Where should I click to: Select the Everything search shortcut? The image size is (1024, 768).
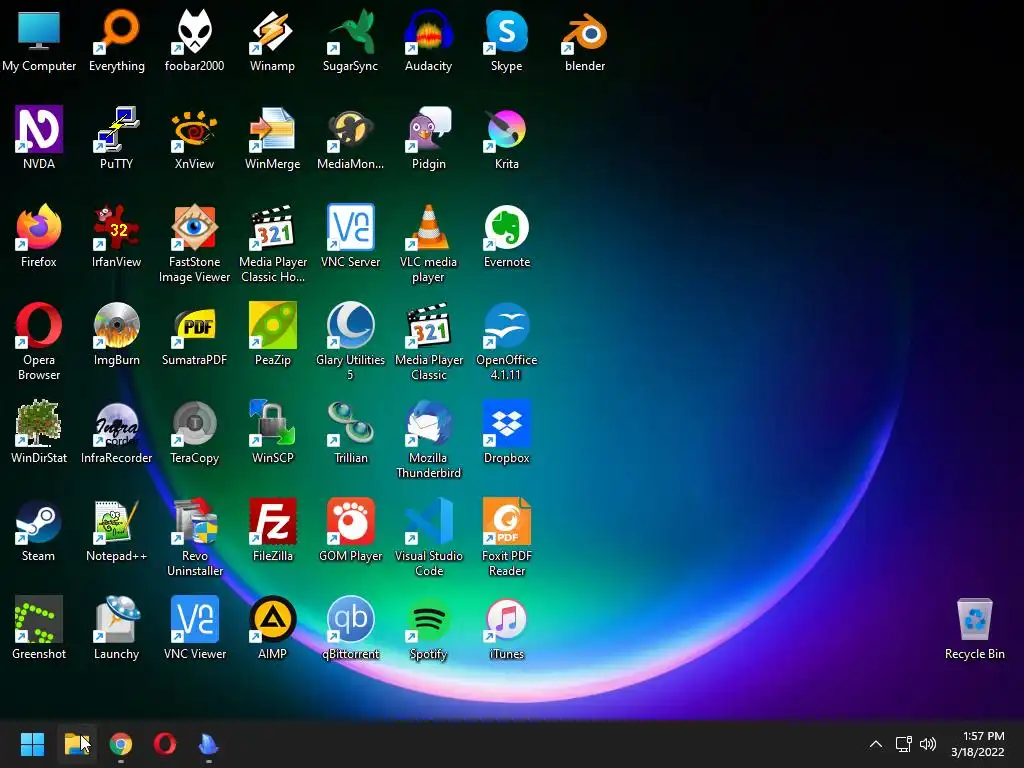pos(117,31)
